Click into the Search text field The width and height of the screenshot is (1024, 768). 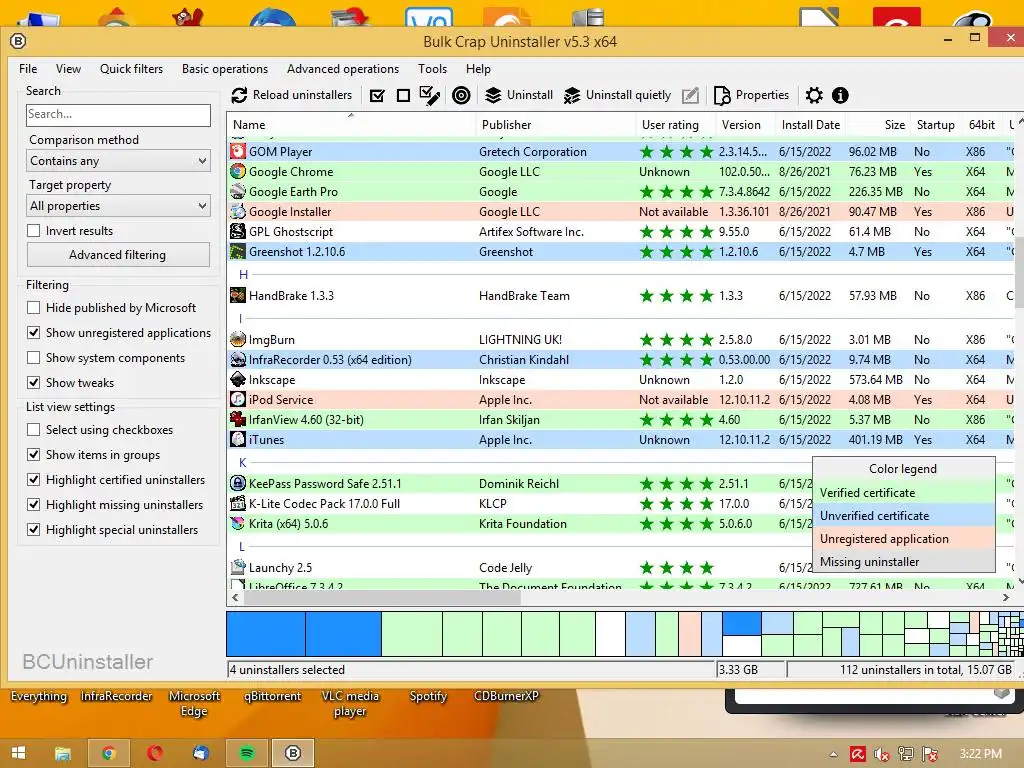(118, 114)
